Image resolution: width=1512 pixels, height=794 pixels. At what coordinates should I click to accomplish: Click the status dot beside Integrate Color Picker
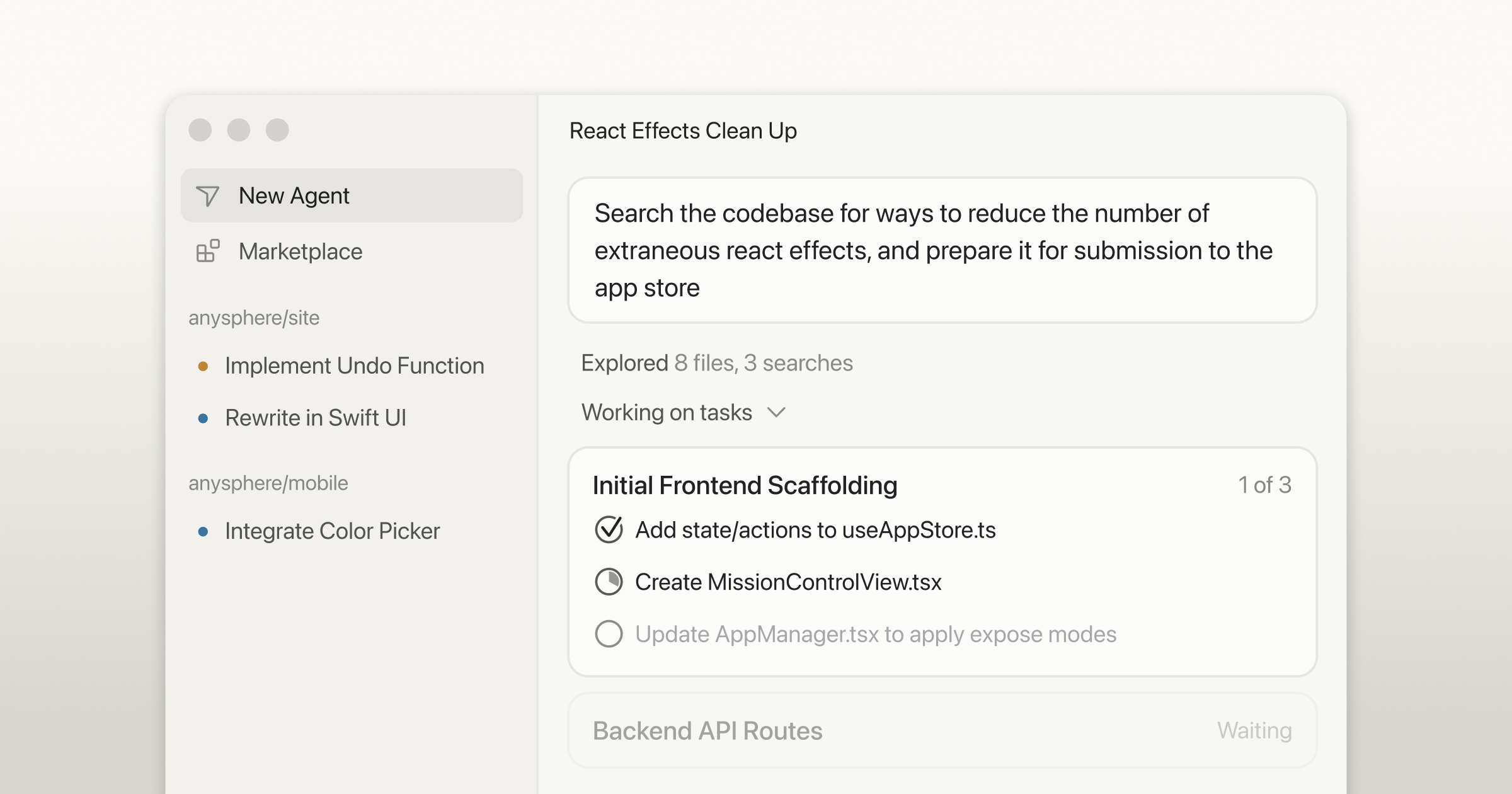(x=202, y=531)
